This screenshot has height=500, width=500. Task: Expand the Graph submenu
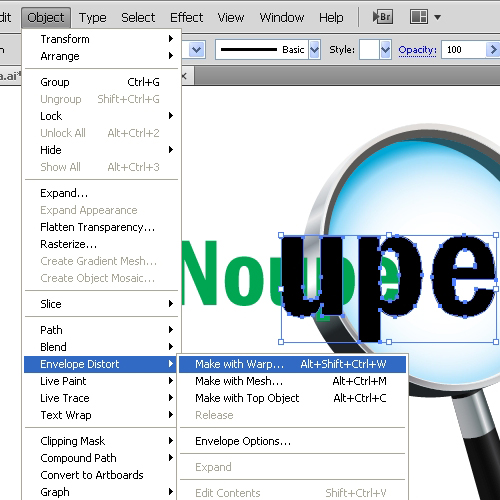100,492
